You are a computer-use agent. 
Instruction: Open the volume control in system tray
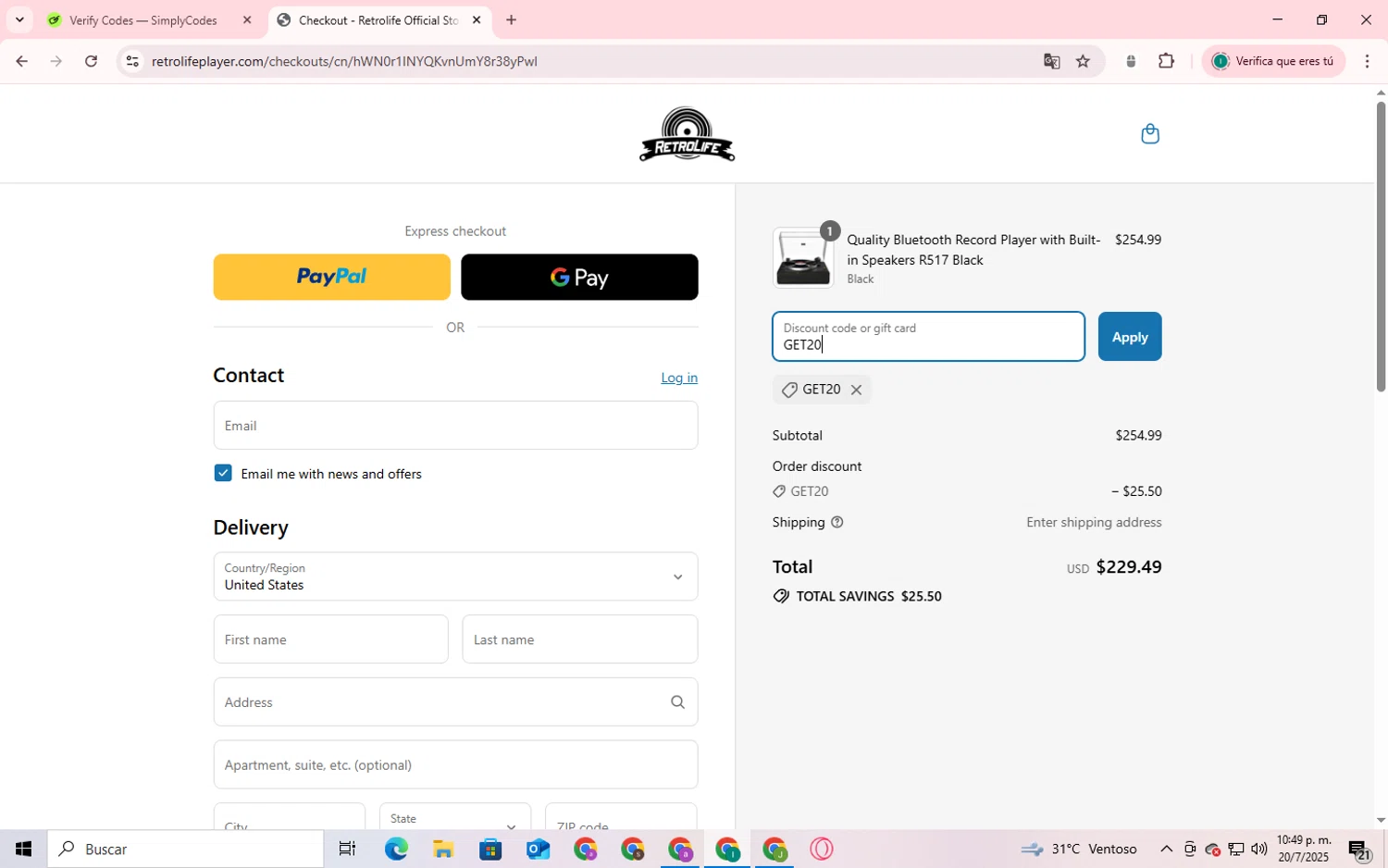1259,849
